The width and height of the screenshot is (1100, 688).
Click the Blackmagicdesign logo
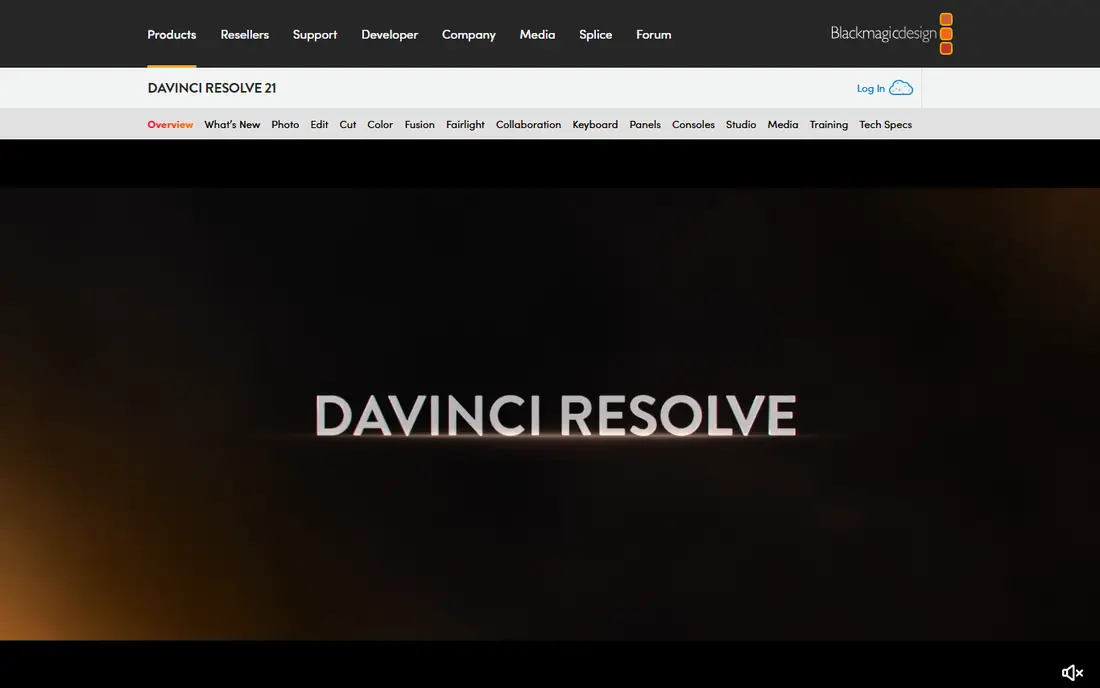pos(891,34)
